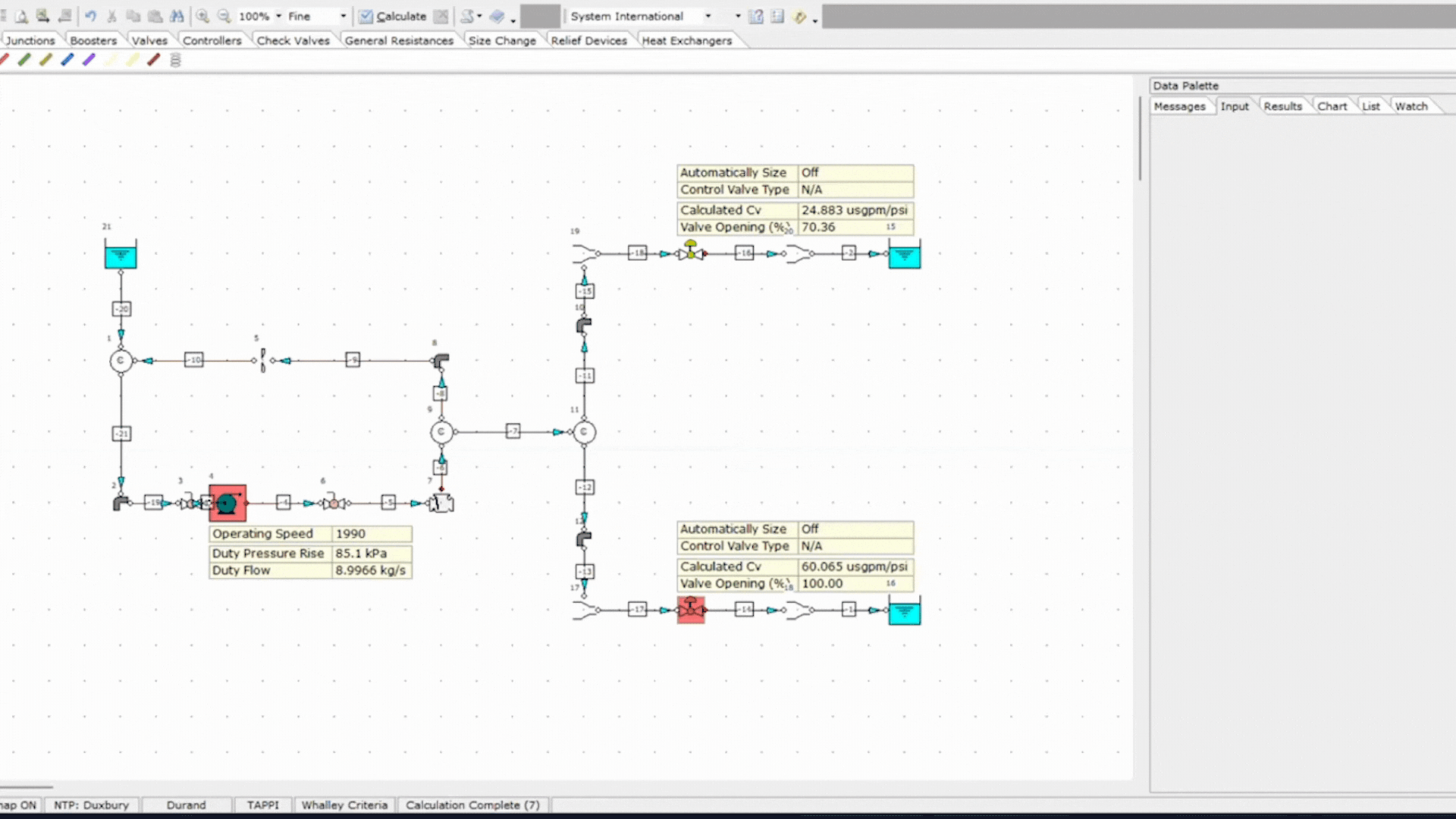Click the Paste toolbar icon

[x=154, y=16]
